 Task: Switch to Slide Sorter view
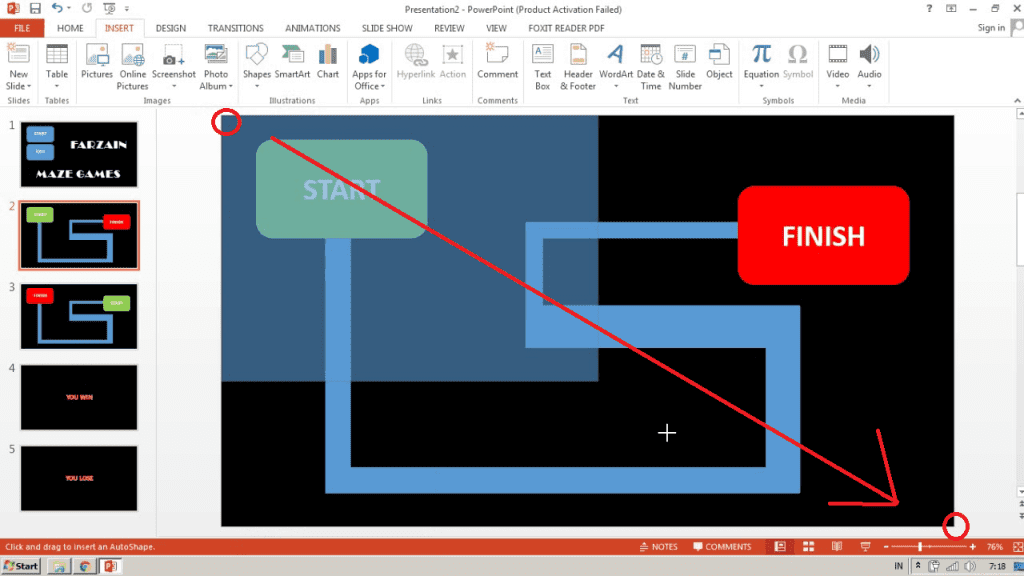click(x=808, y=547)
